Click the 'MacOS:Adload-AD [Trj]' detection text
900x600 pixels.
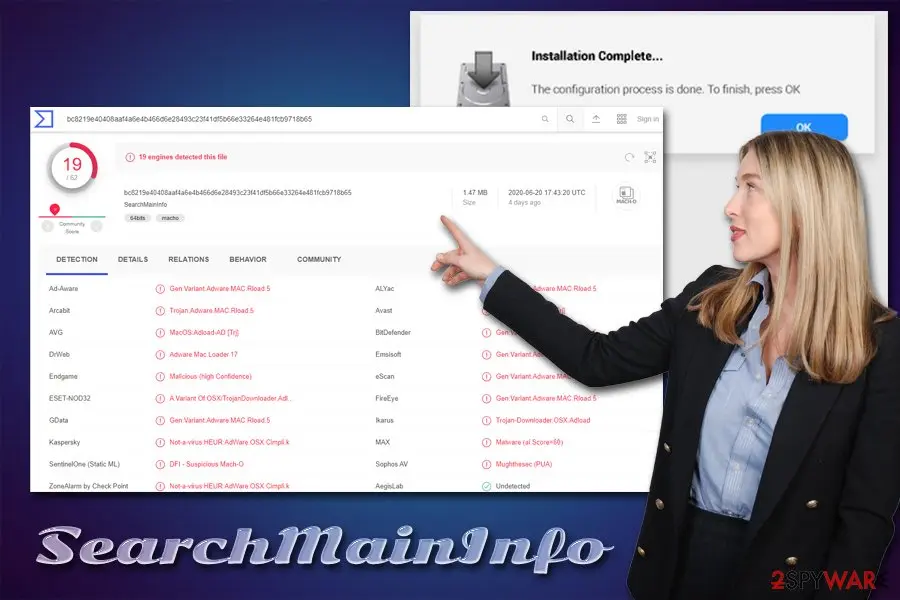204,332
